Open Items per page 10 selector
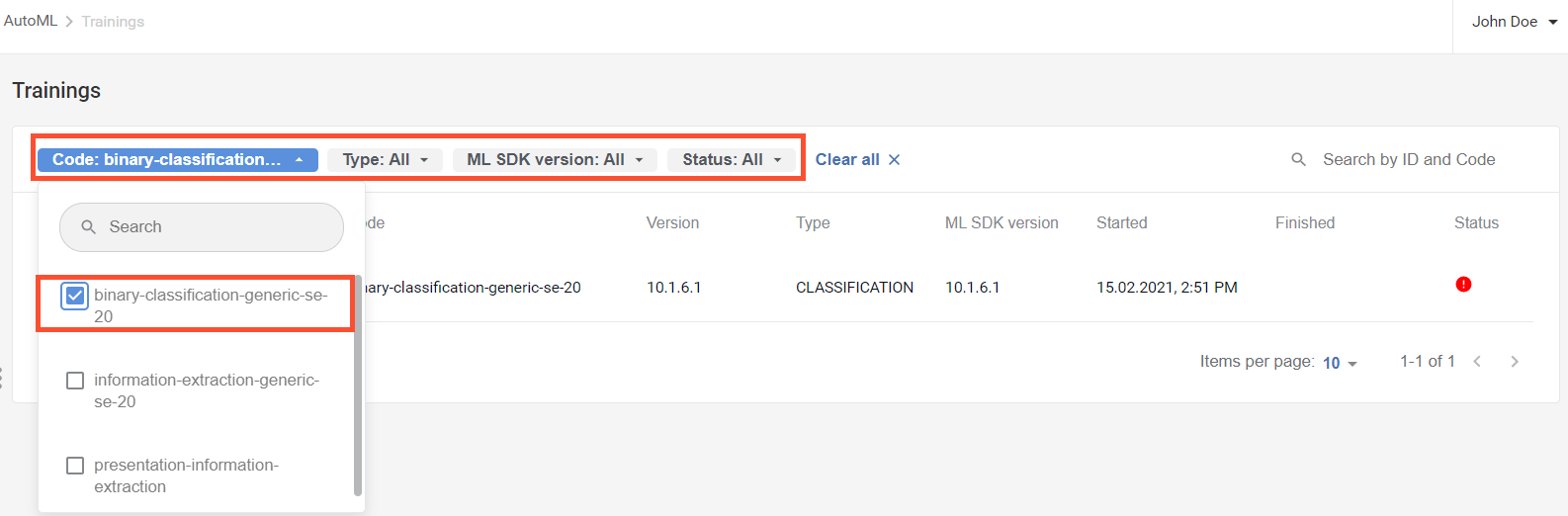 click(1340, 363)
